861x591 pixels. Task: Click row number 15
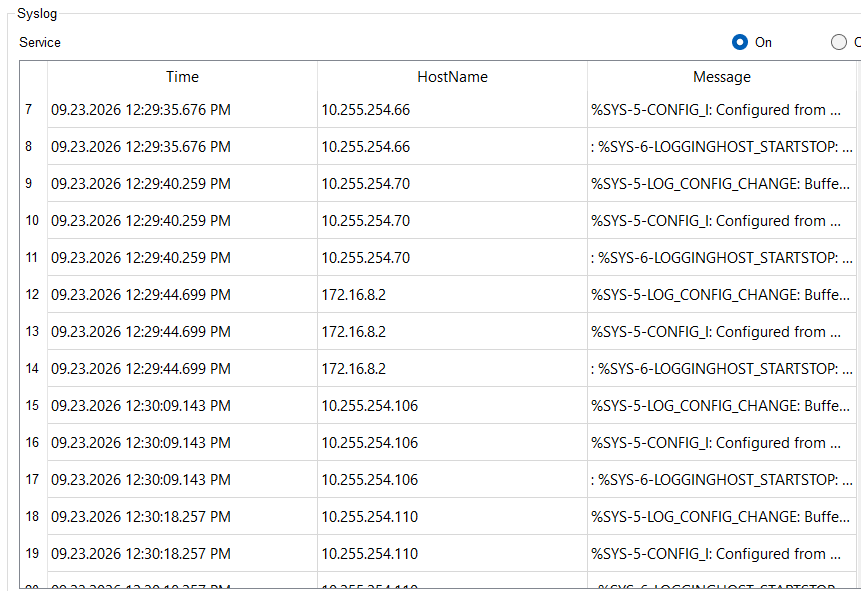click(x=32, y=405)
